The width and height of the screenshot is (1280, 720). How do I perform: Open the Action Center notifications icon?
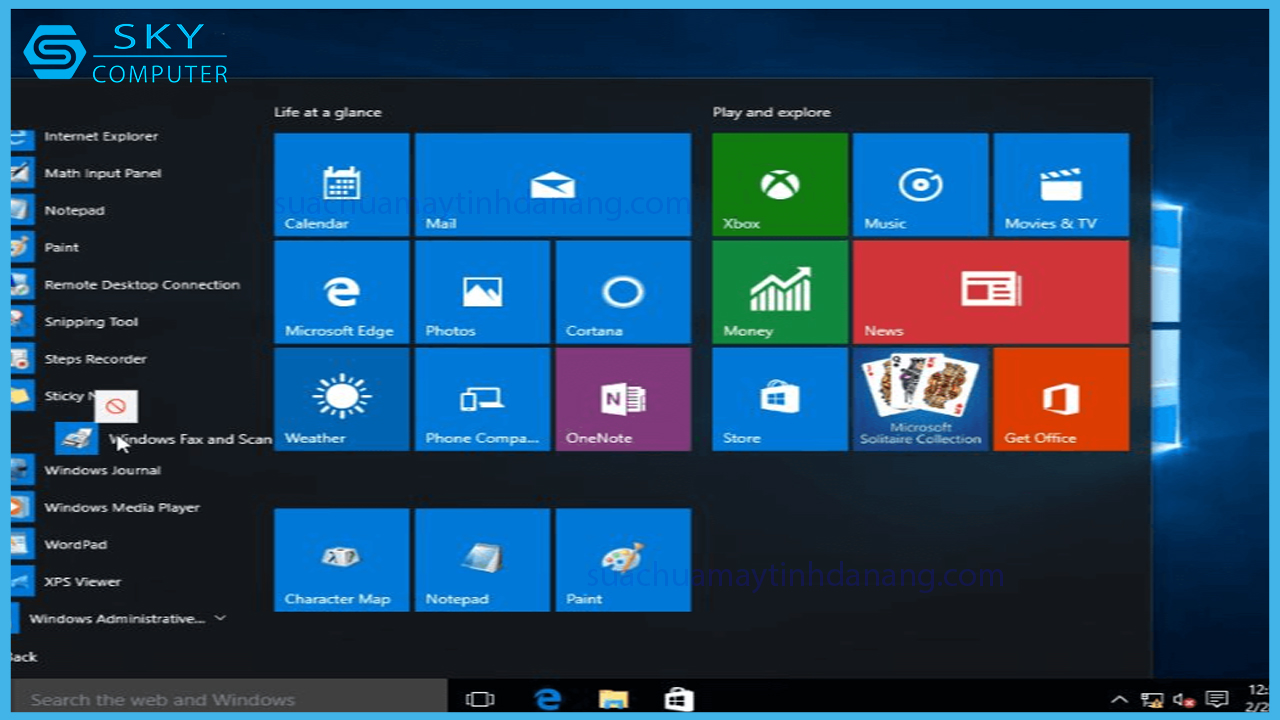point(1217,699)
